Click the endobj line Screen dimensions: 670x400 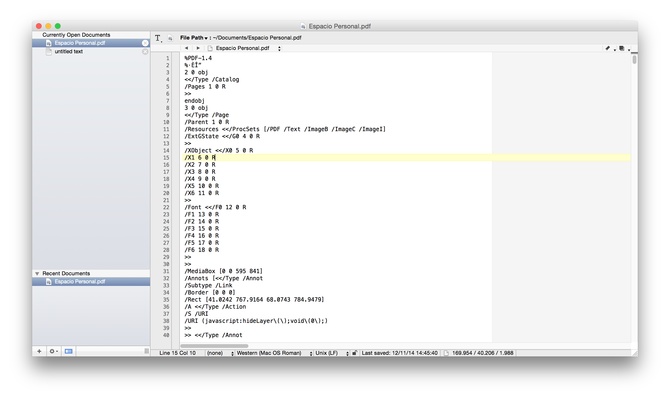[x=194, y=101]
